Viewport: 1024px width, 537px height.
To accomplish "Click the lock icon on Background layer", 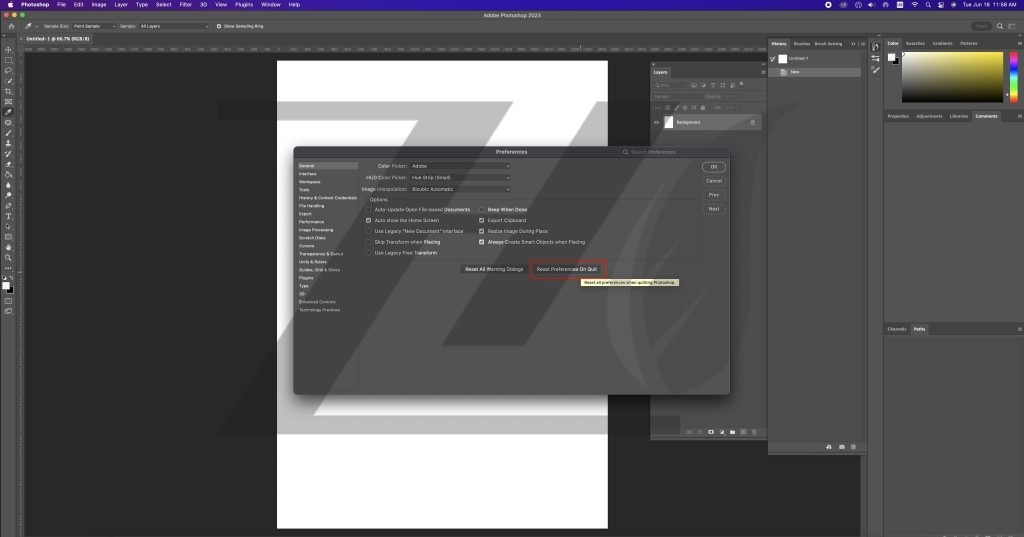I will 752,122.
